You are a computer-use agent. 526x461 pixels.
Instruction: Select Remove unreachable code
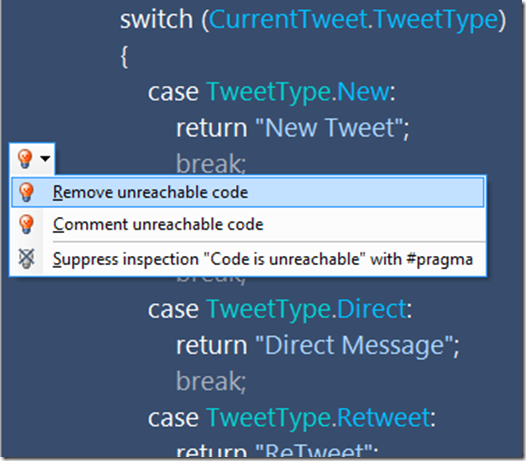pyautogui.click(x=248, y=193)
